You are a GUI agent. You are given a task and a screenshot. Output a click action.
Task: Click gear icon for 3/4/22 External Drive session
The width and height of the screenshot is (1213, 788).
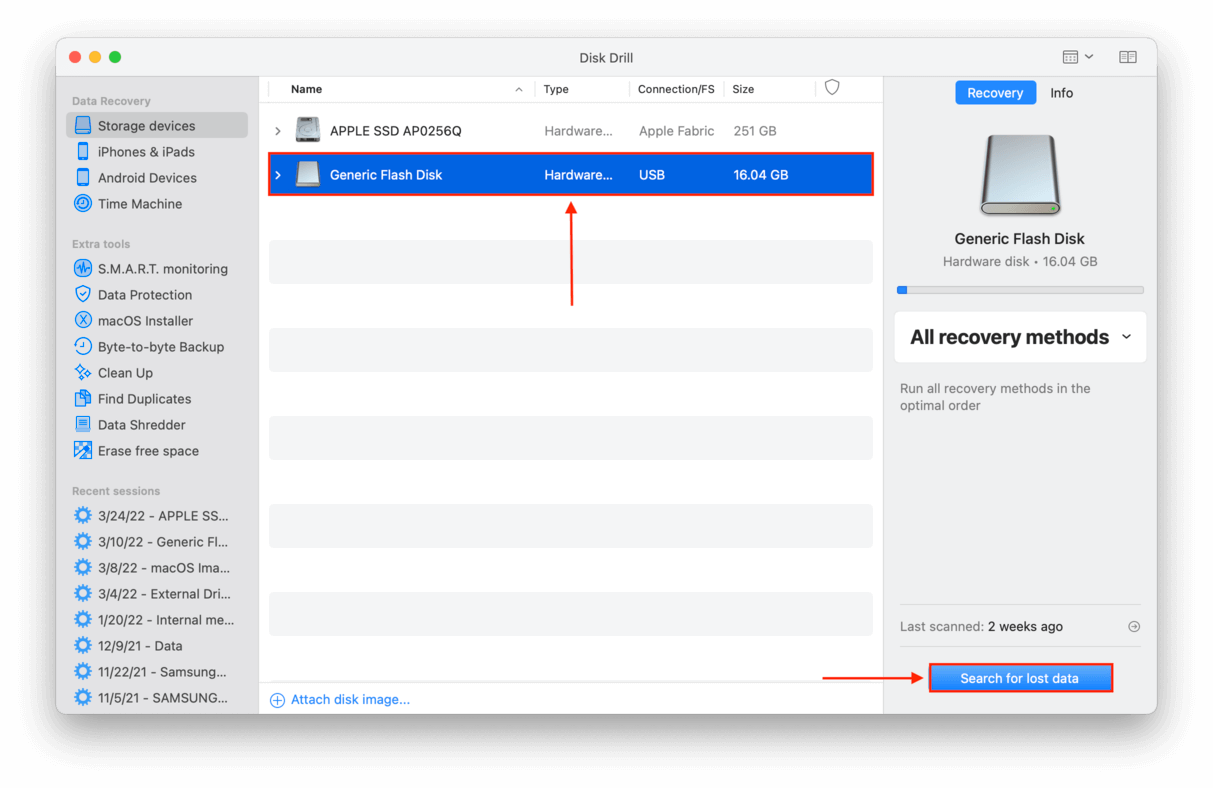pyautogui.click(x=83, y=594)
